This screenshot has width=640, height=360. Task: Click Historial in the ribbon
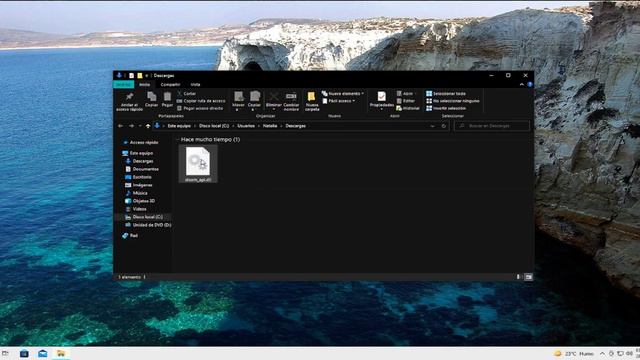[408, 108]
